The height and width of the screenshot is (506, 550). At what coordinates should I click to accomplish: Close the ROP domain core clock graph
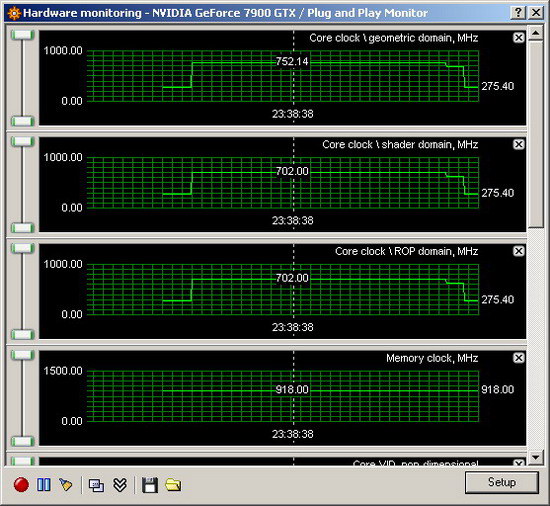519,251
